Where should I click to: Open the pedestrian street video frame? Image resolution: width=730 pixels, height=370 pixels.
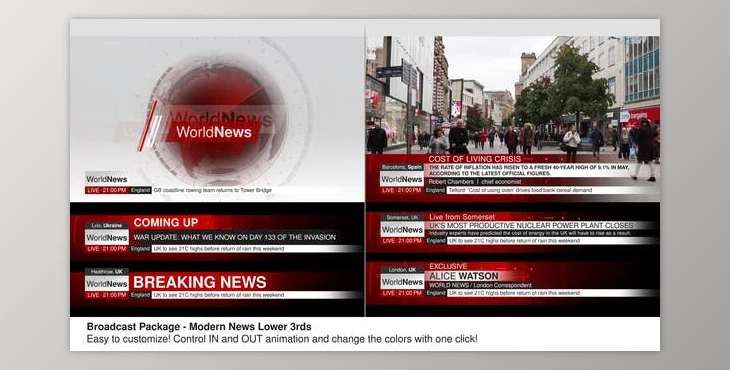click(x=513, y=95)
